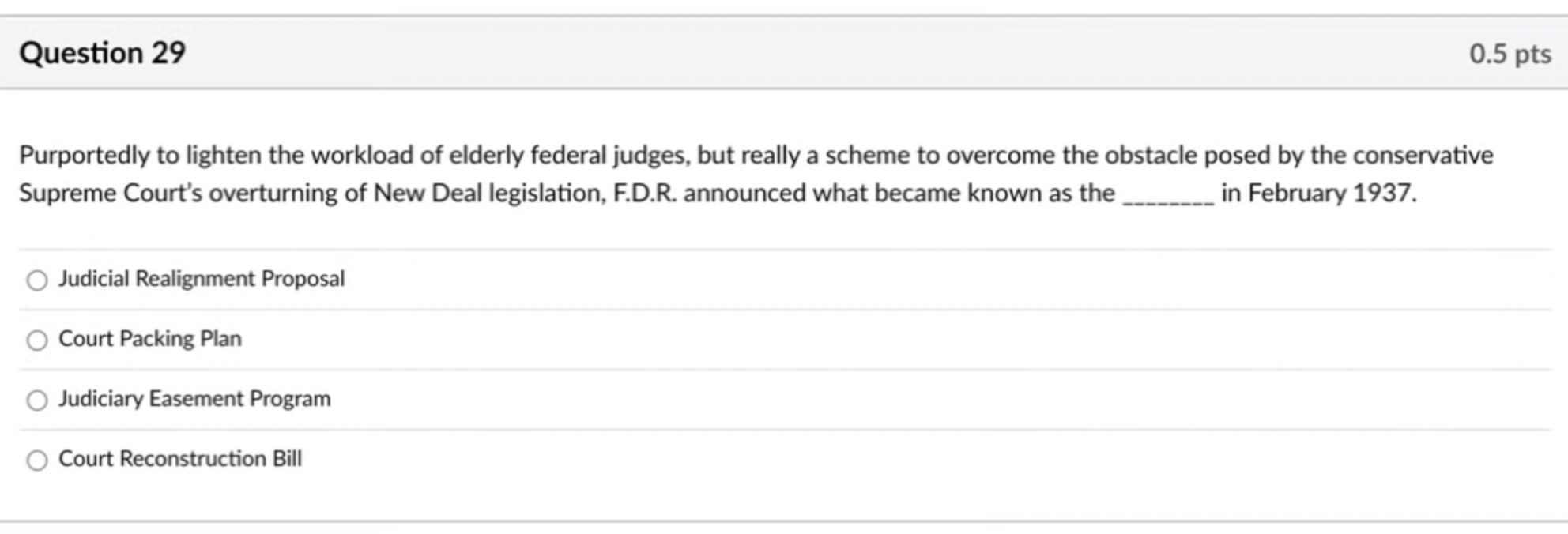The width and height of the screenshot is (1568, 534).
Task: Click the 'Judicial Realignment Proposal' answer label
Action: [202, 279]
